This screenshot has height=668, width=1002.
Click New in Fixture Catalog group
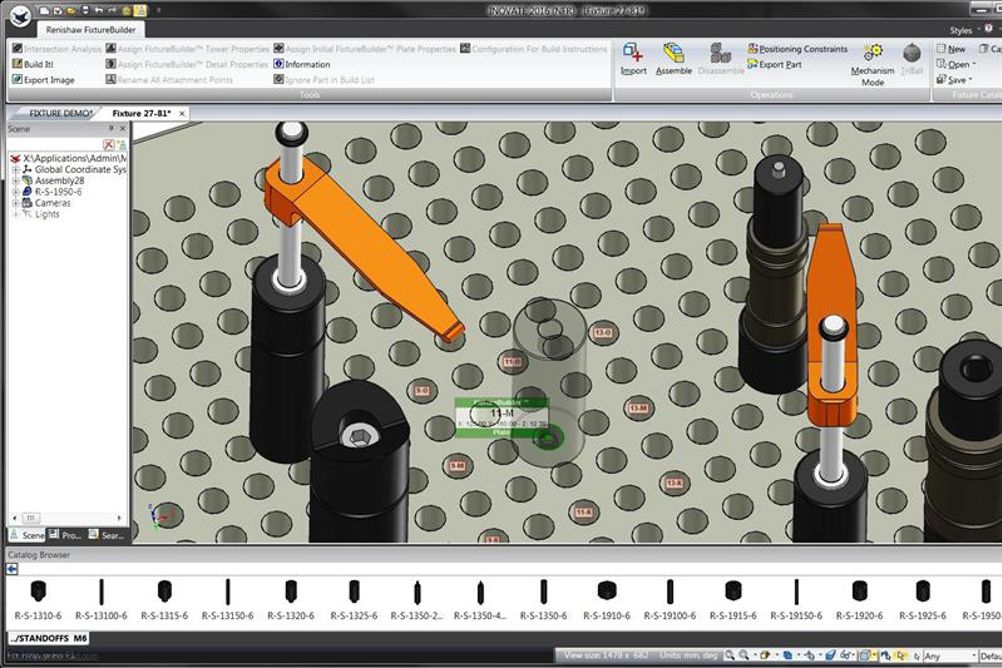(951, 49)
